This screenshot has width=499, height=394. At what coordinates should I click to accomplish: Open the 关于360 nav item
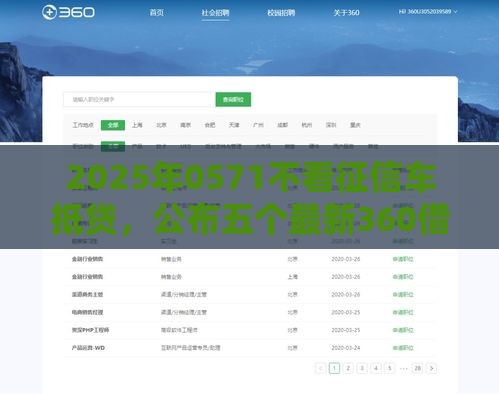(x=346, y=13)
